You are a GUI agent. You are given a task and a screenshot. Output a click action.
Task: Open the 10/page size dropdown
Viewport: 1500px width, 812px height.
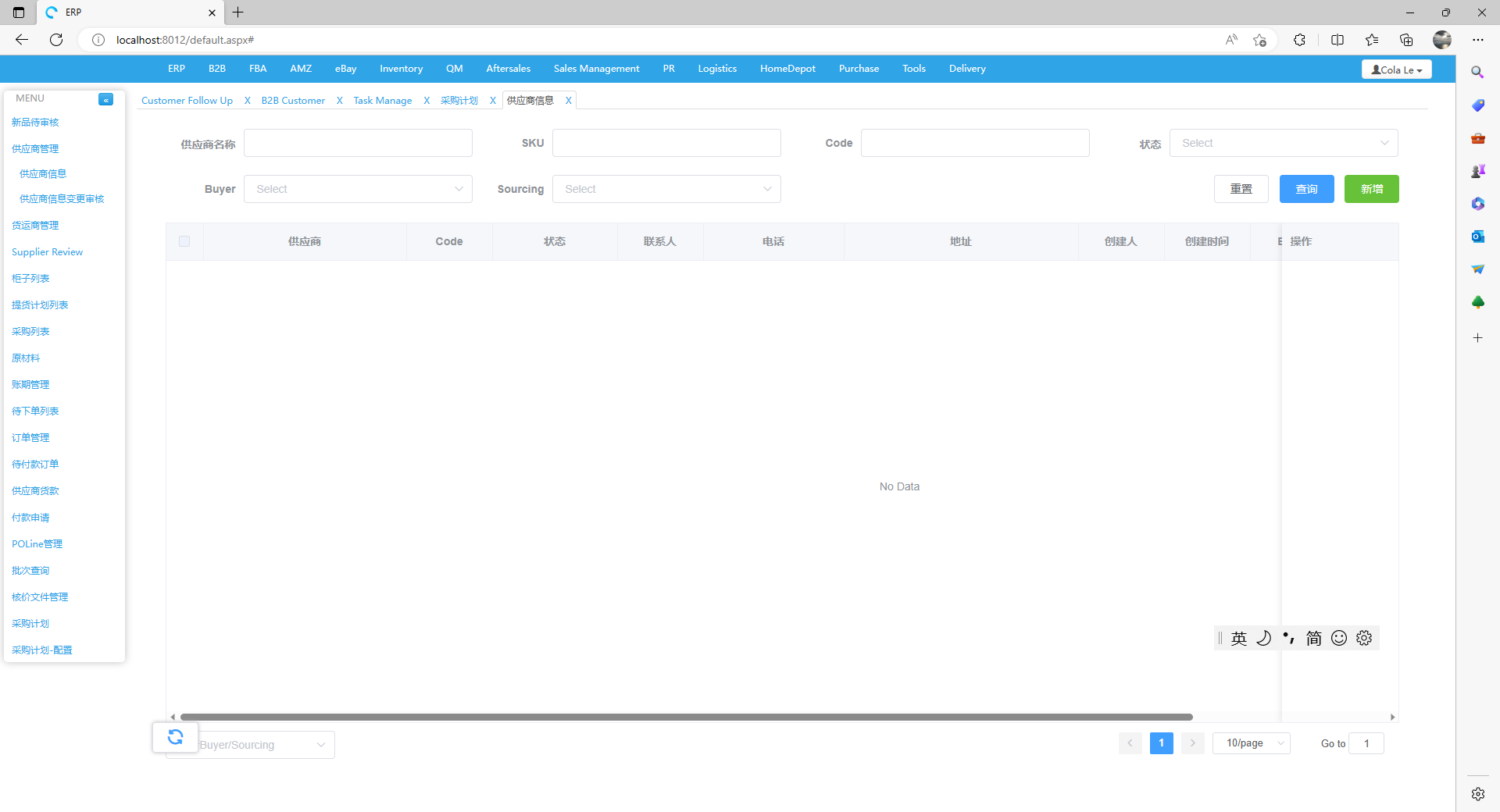point(1252,743)
